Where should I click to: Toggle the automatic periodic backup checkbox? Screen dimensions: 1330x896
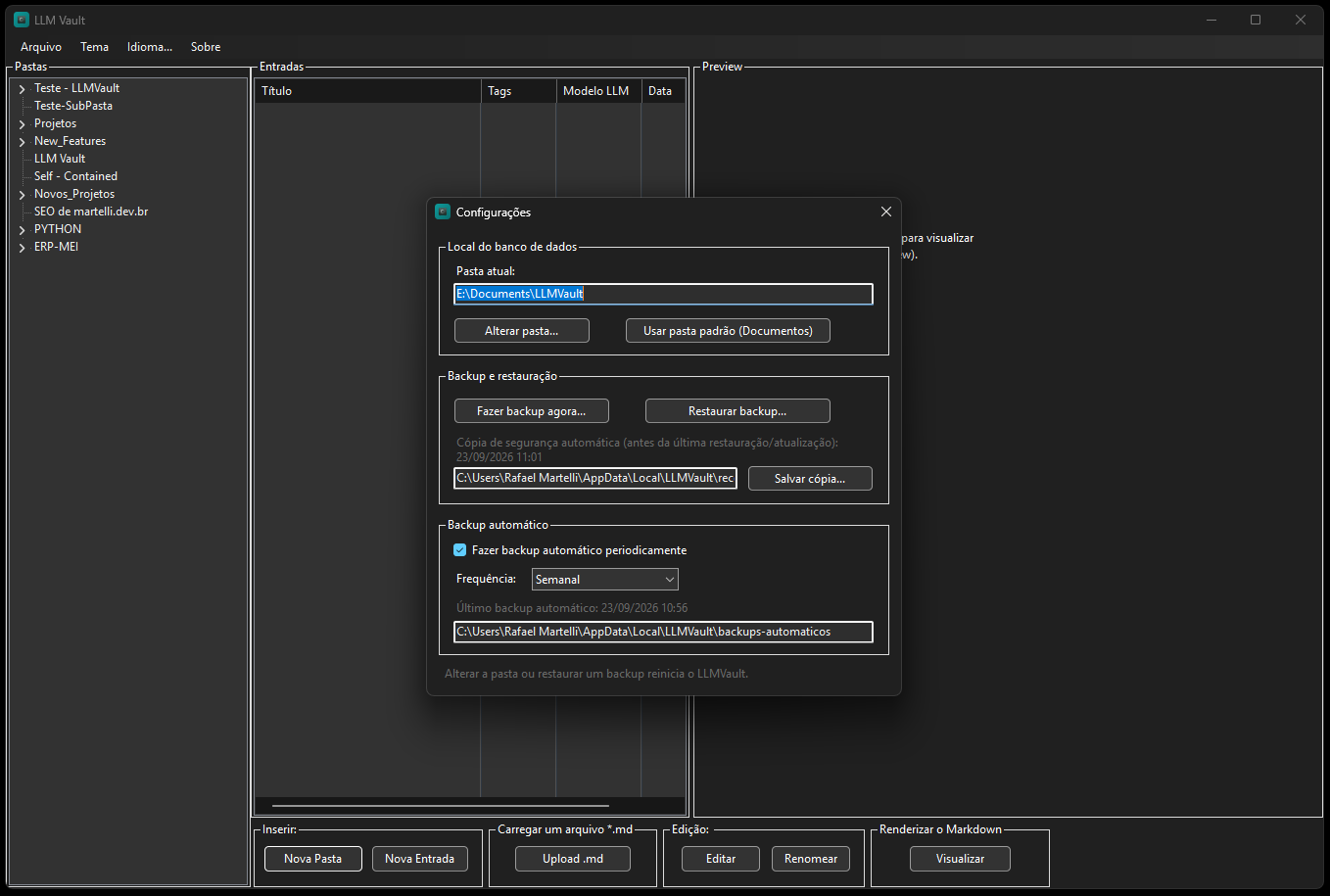pos(459,550)
